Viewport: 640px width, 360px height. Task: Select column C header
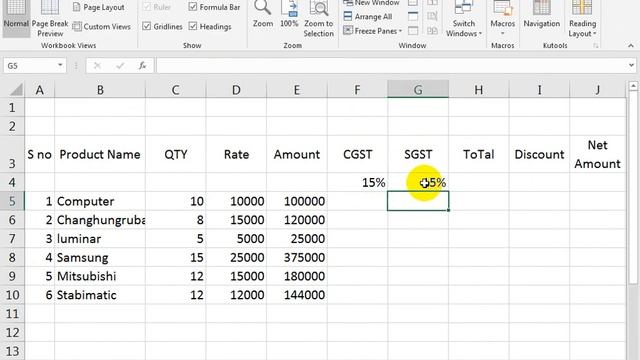[x=176, y=90]
